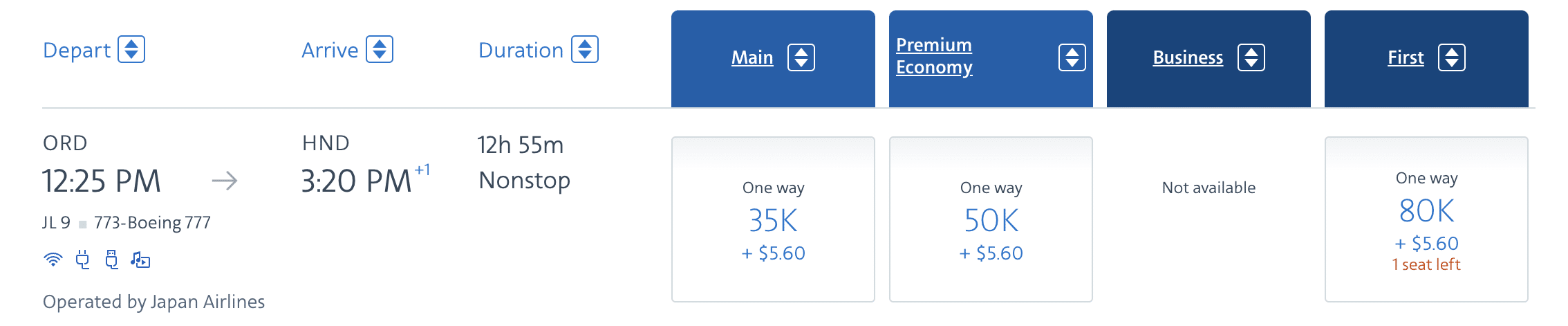Screen dimensions: 1568x326
Task: Sort flights using the Arrive sort arrows
Action: pos(380,50)
